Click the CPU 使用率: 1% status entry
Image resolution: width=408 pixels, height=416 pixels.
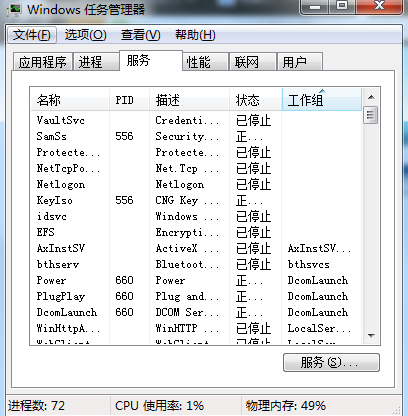159,406
